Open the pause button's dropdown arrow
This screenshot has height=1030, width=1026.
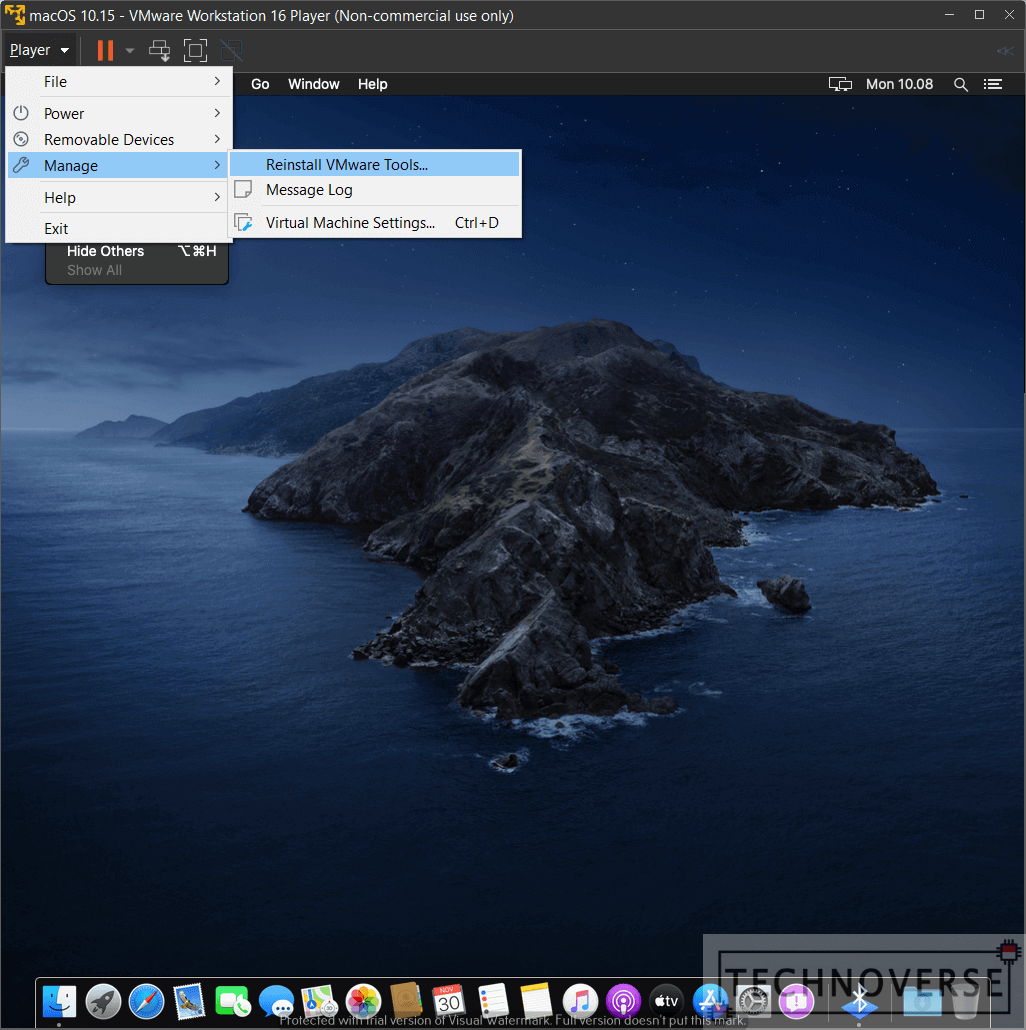click(129, 51)
